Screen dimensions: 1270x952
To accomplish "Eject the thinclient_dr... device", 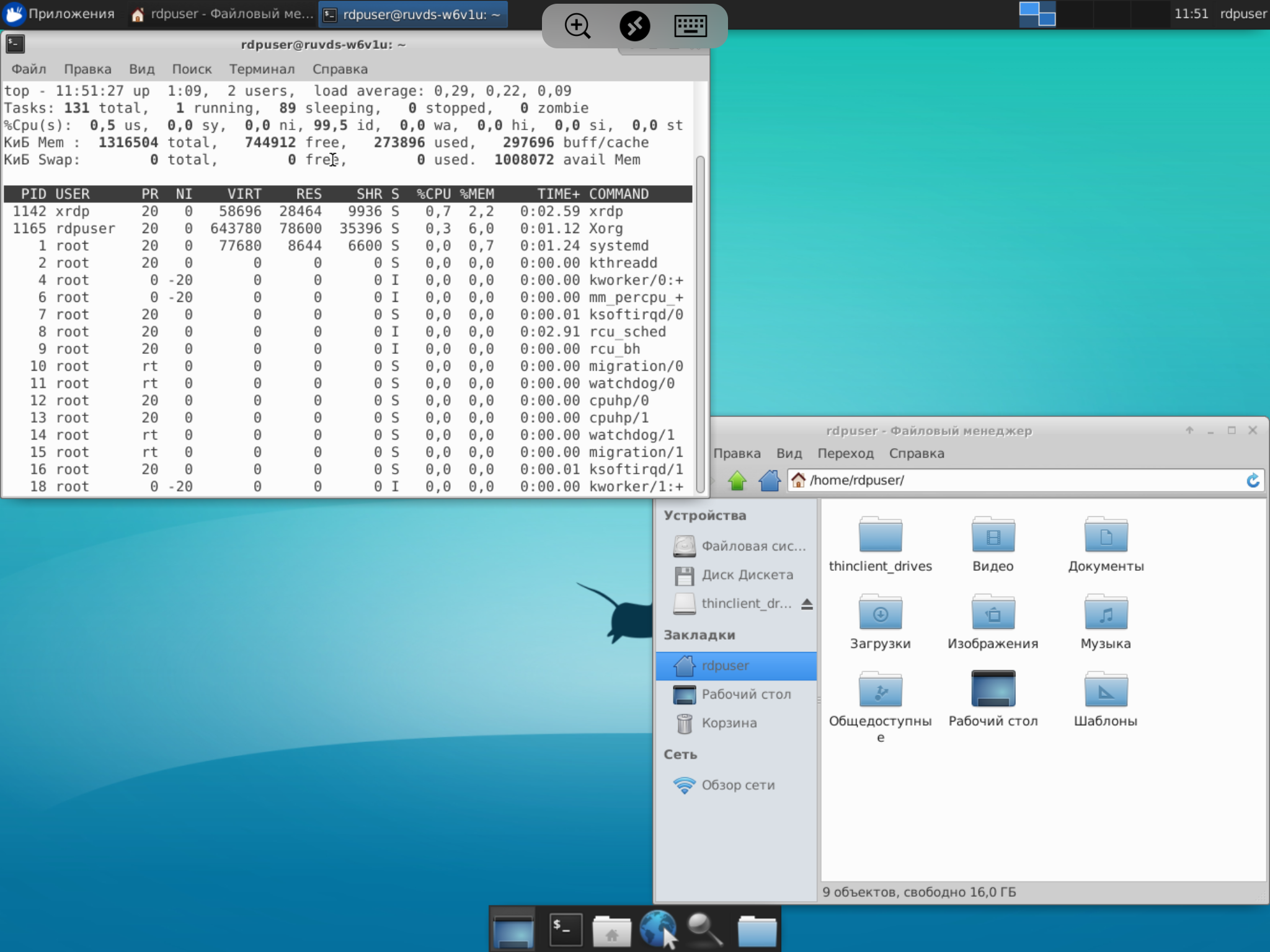I will pyautogui.click(x=806, y=604).
